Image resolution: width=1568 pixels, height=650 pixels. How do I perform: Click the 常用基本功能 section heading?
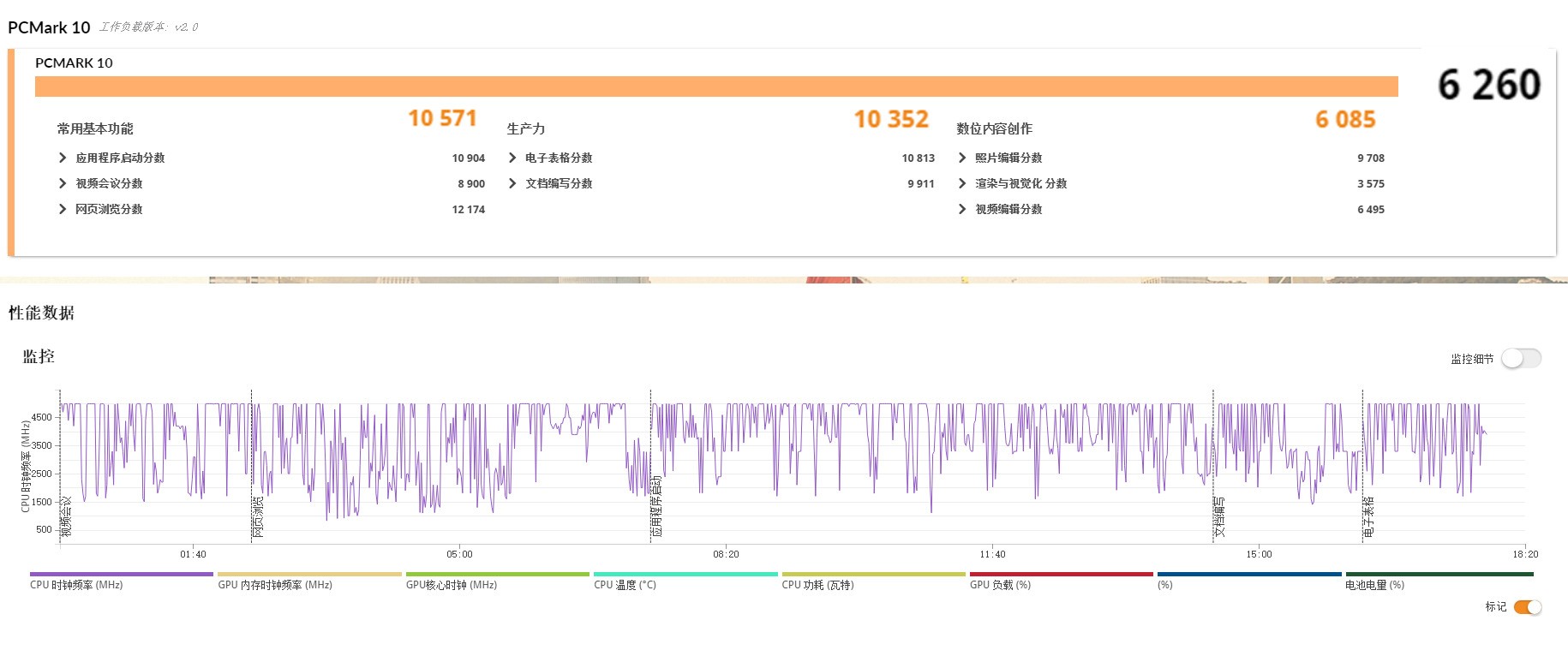(x=95, y=128)
